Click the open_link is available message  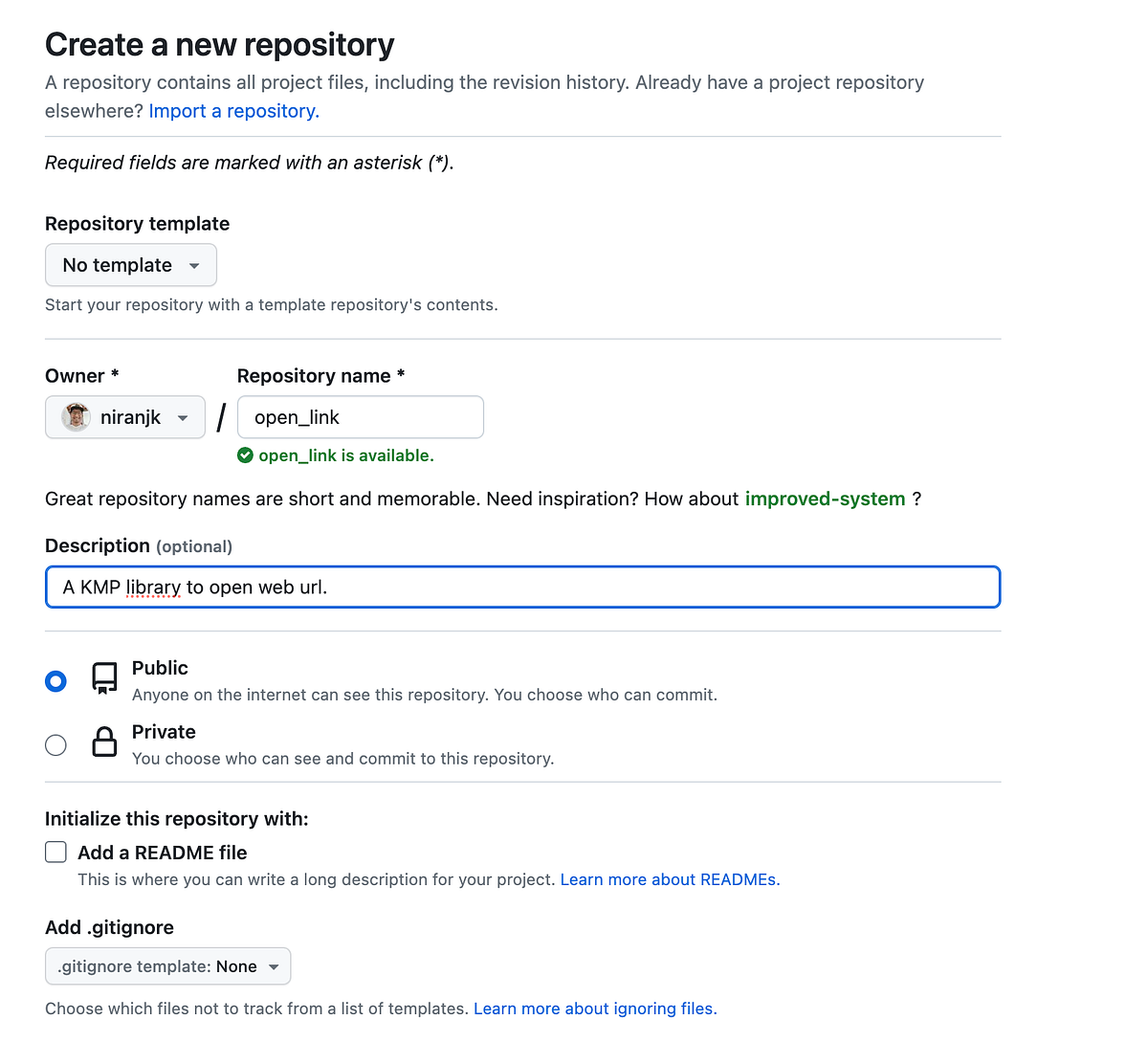[346, 454]
